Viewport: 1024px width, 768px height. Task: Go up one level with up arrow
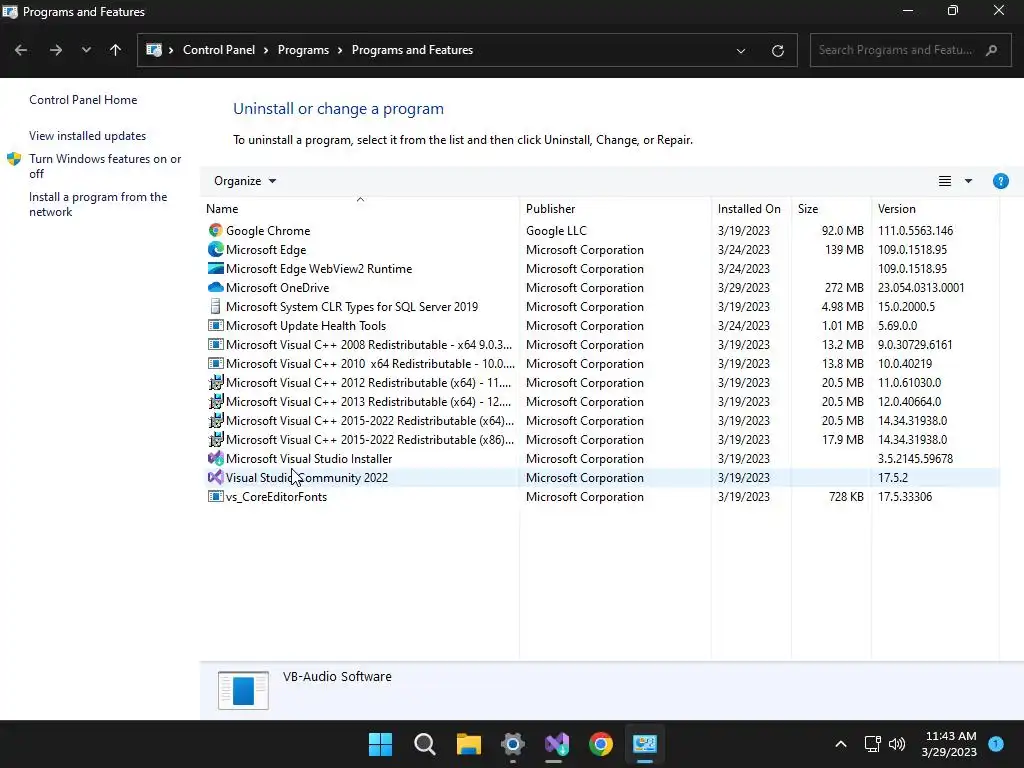116,50
